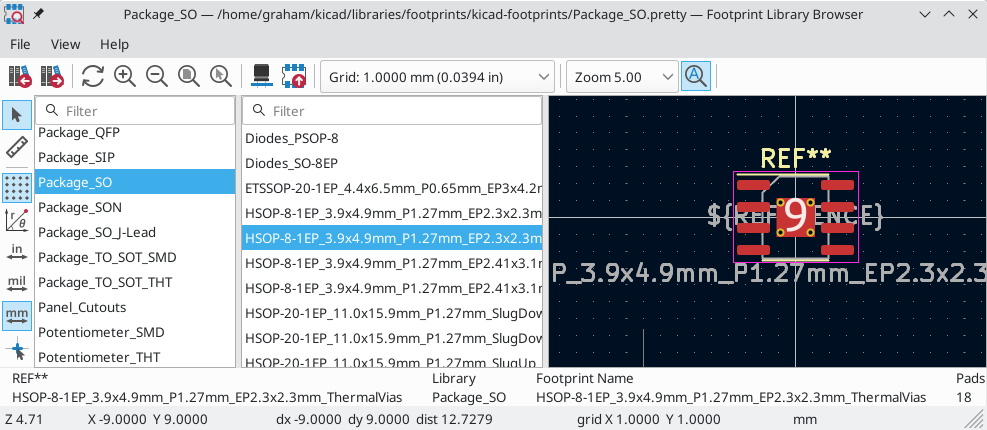Choose the Diodes_SO-8EP footprint
Viewport: 987px width, 430px height.
click(x=392, y=163)
